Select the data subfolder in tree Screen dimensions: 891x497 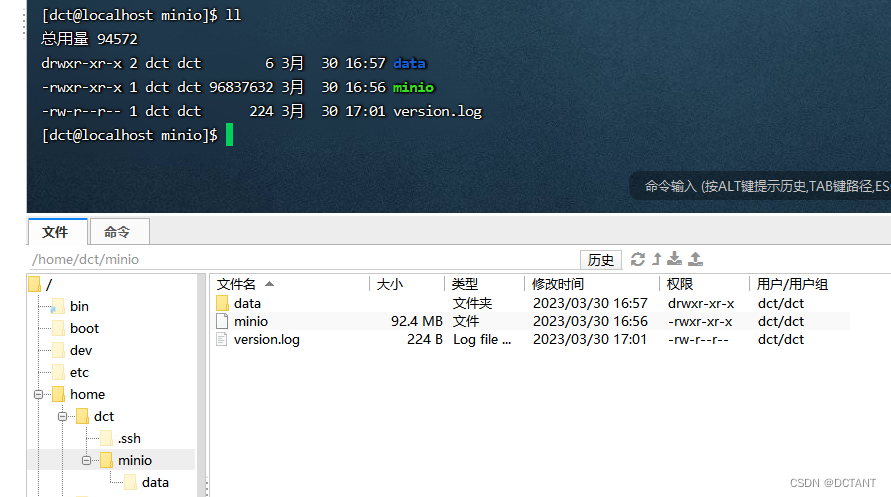155,483
